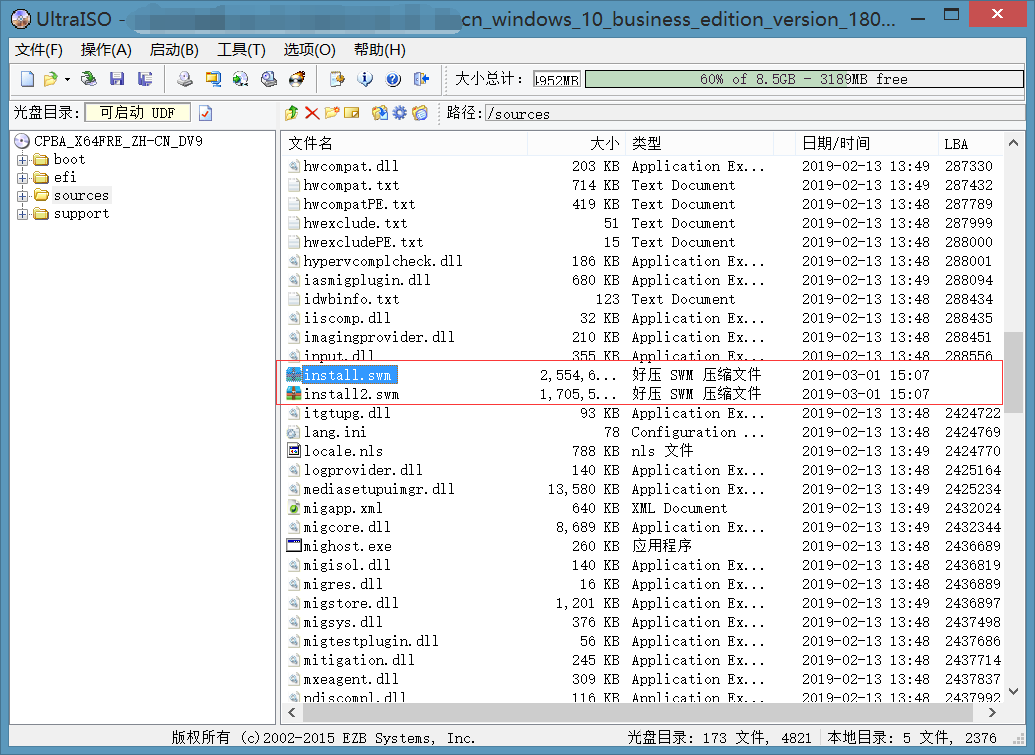Click the file list scroll-up arrow
Viewport: 1035px width, 755px height.
click(1013, 143)
